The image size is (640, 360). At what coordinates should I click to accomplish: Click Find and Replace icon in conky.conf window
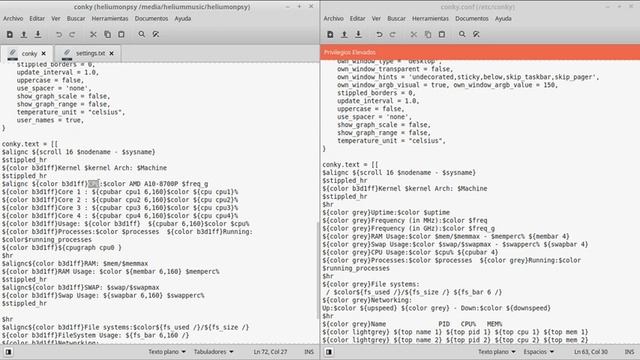[x=476, y=35]
